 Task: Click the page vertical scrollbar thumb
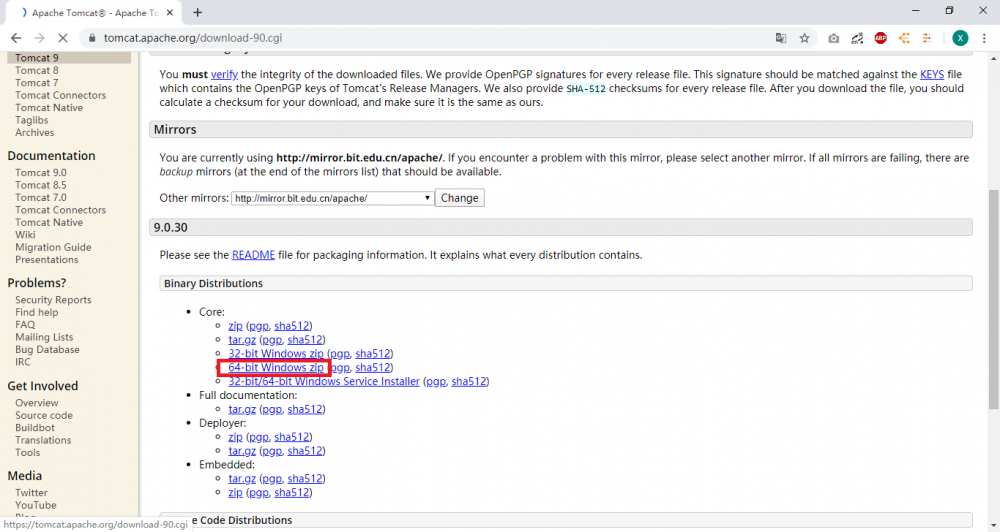[994, 300]
